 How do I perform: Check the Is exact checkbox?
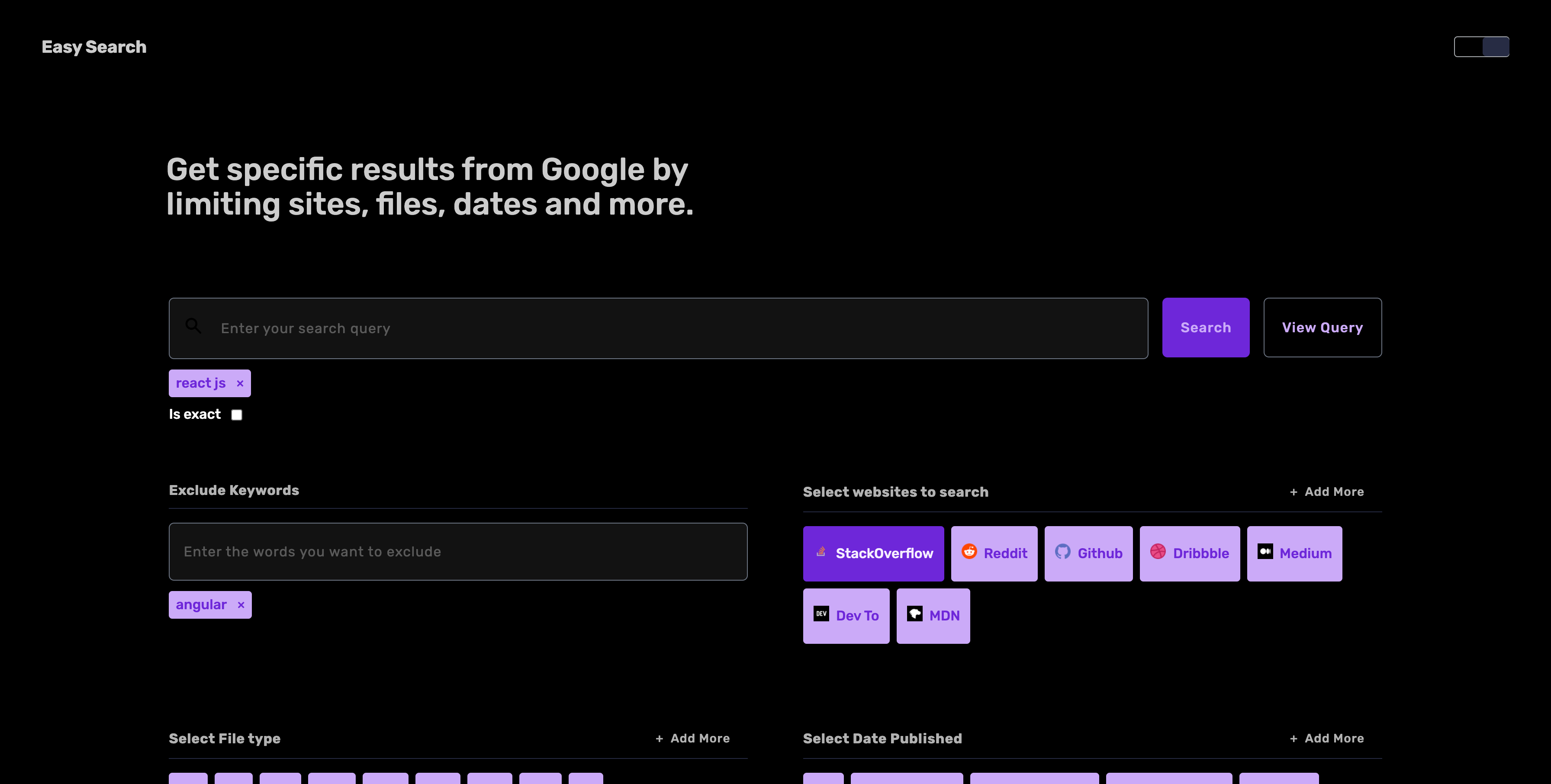[x=237, y=414]
